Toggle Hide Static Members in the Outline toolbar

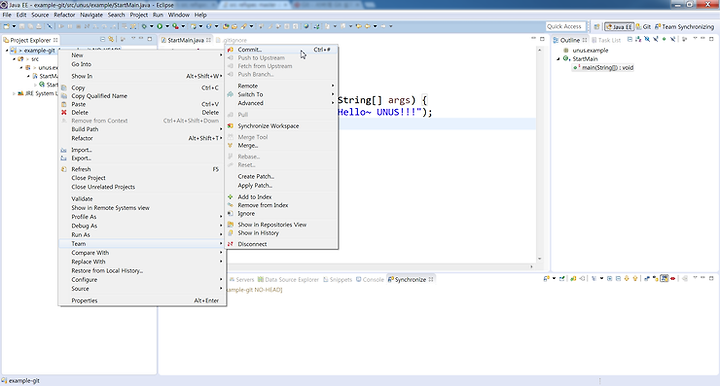(x=656, y=39)
